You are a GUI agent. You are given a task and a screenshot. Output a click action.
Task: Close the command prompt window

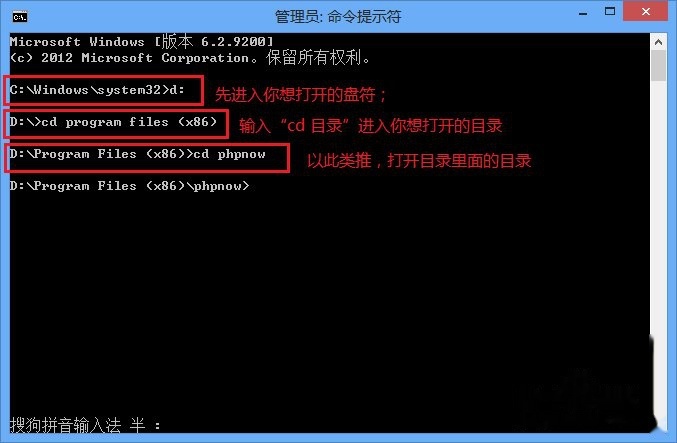[645, 11]
